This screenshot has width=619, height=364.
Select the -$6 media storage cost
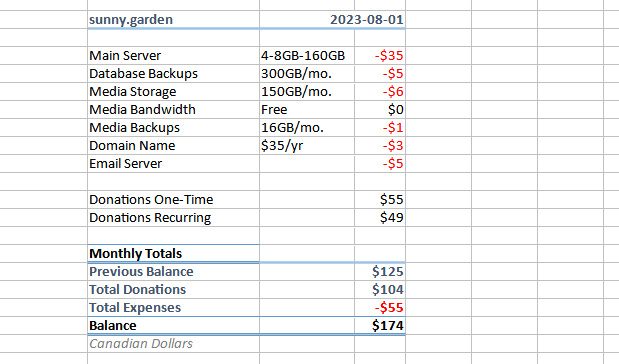point(380,92)
